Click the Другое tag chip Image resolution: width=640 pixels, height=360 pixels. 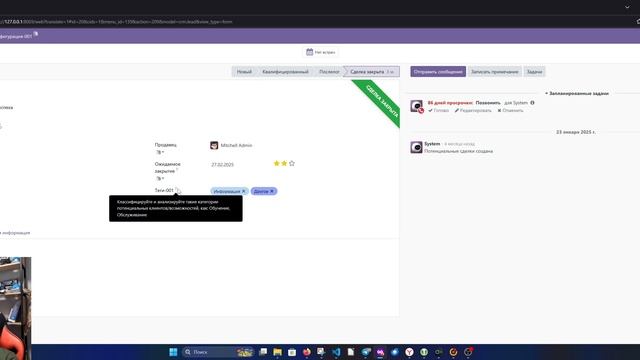pyautogui.click(x=264, y=191)
